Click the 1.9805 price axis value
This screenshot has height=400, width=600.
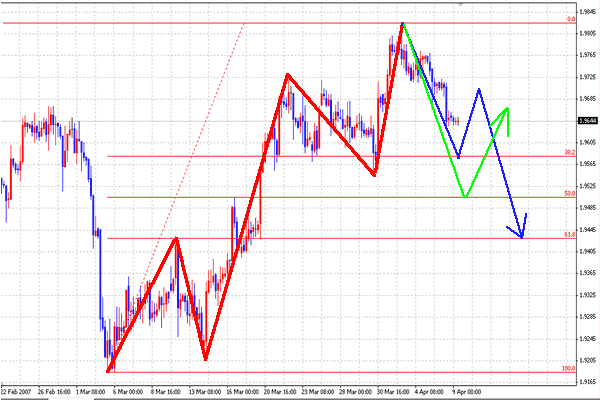pyautogui.click(x=588, y=34)
